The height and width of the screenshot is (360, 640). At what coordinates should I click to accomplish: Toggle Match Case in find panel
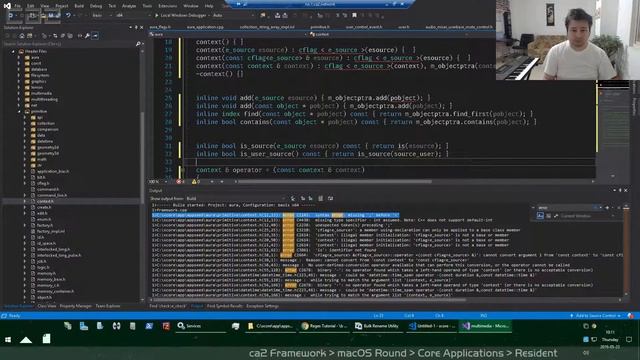coord(540,216)
